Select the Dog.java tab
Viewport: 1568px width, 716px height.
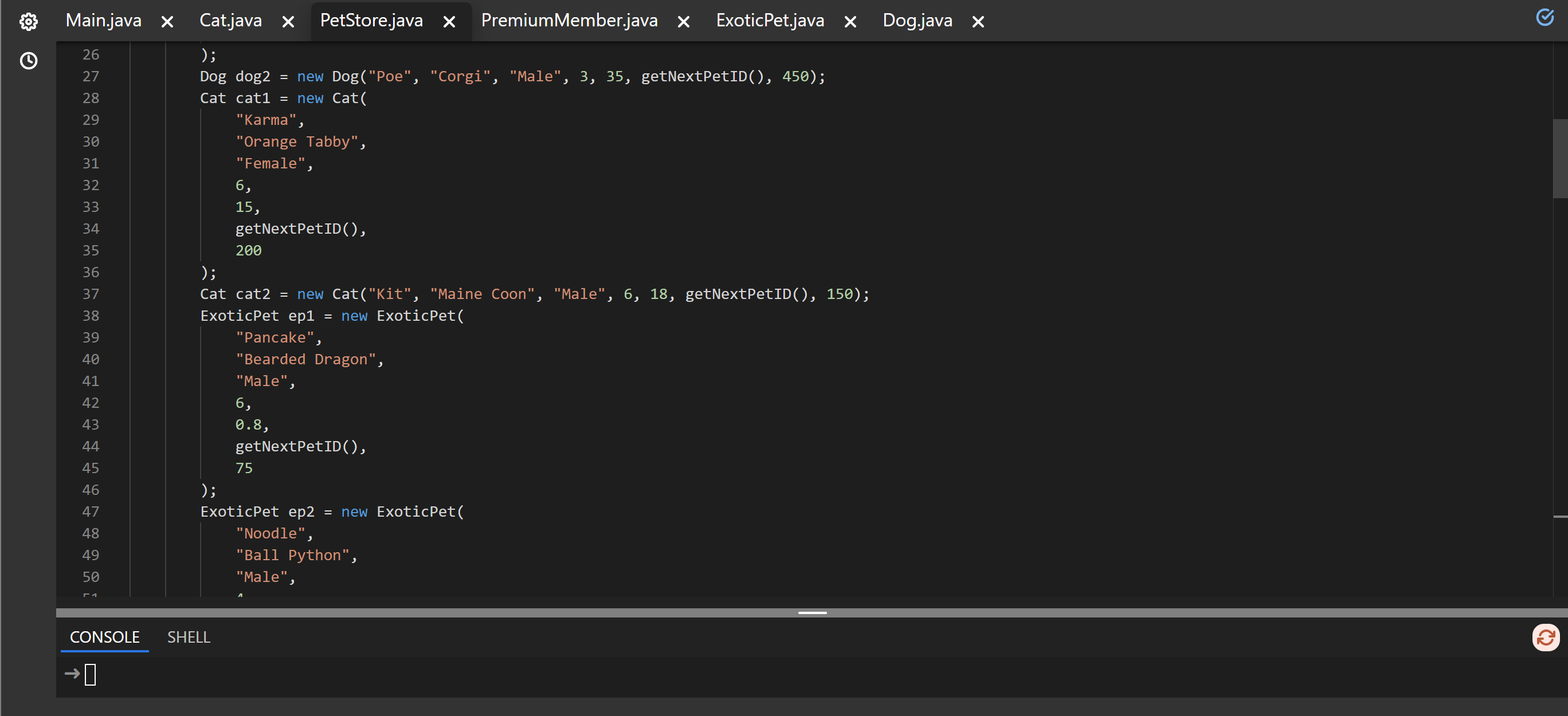click(918, 21)
